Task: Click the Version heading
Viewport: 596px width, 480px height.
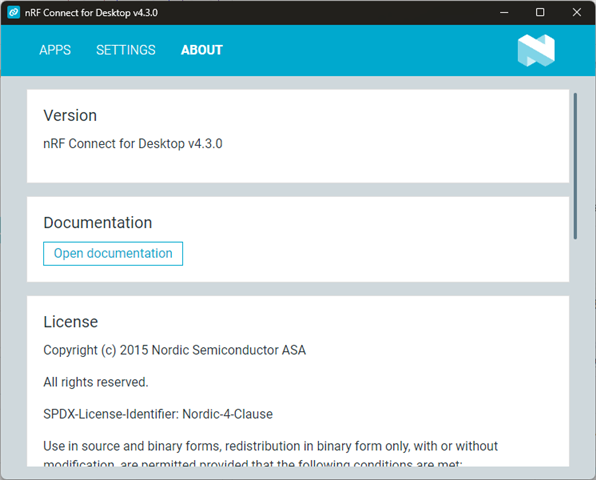Action: point(70,116)
